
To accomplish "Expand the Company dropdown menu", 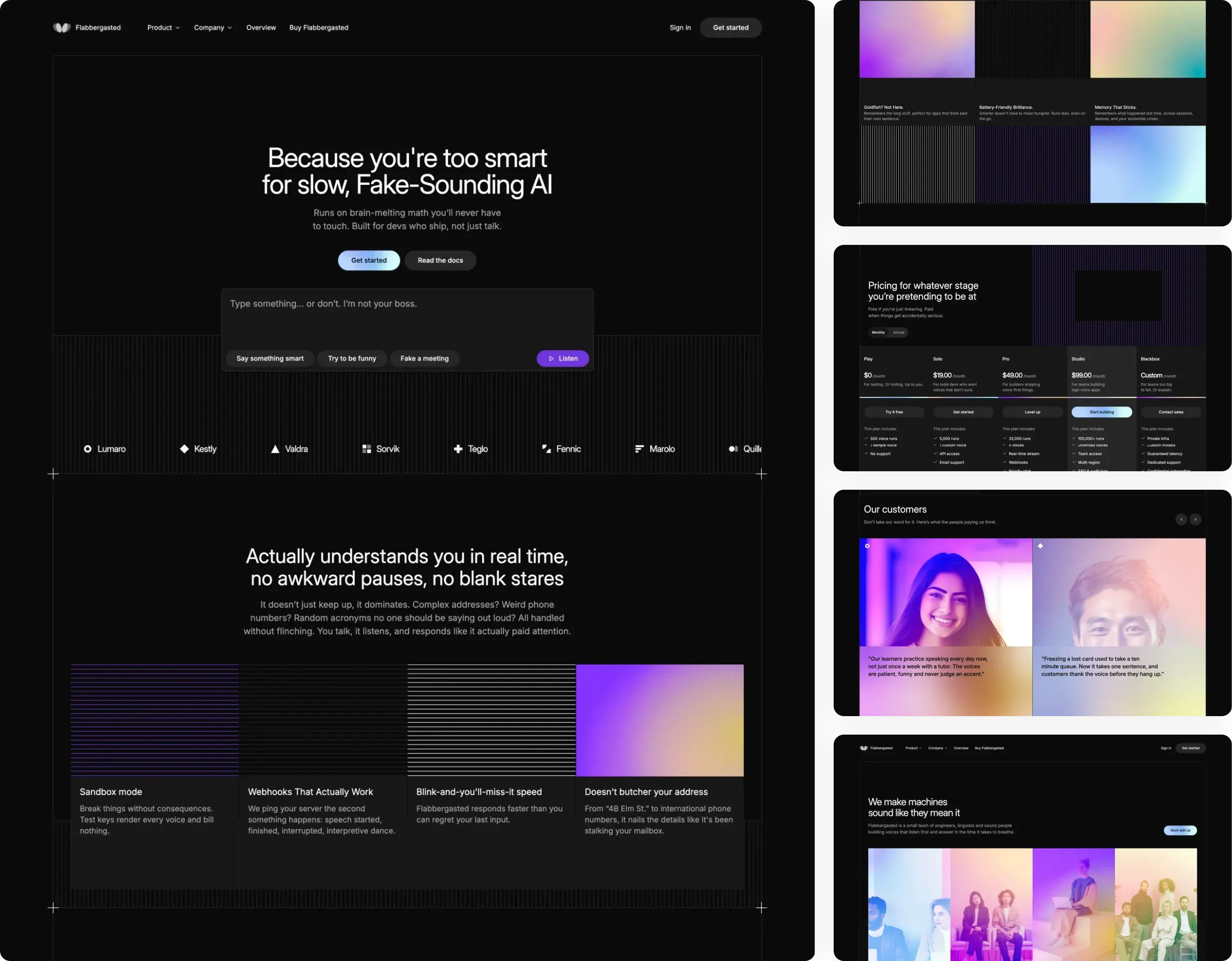I will (213, 28).
